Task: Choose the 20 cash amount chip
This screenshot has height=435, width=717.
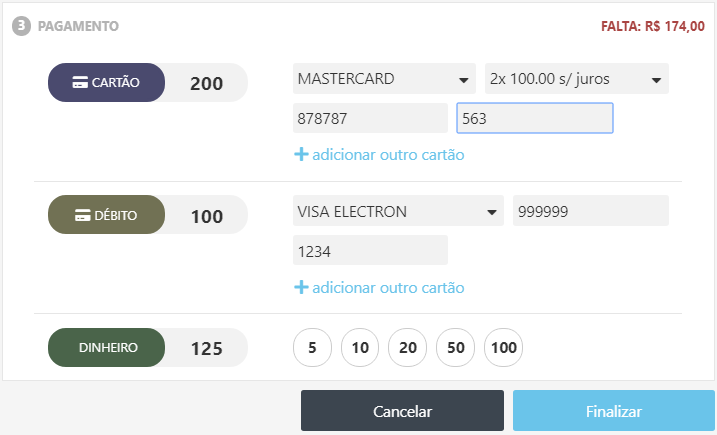Action: 408,348
